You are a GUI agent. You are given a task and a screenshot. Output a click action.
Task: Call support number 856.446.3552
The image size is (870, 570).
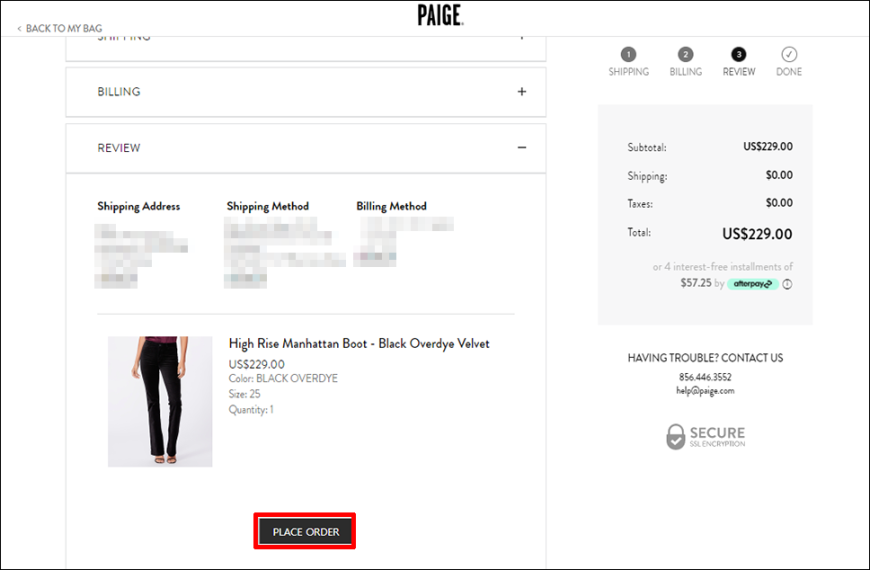click(705, 377)
